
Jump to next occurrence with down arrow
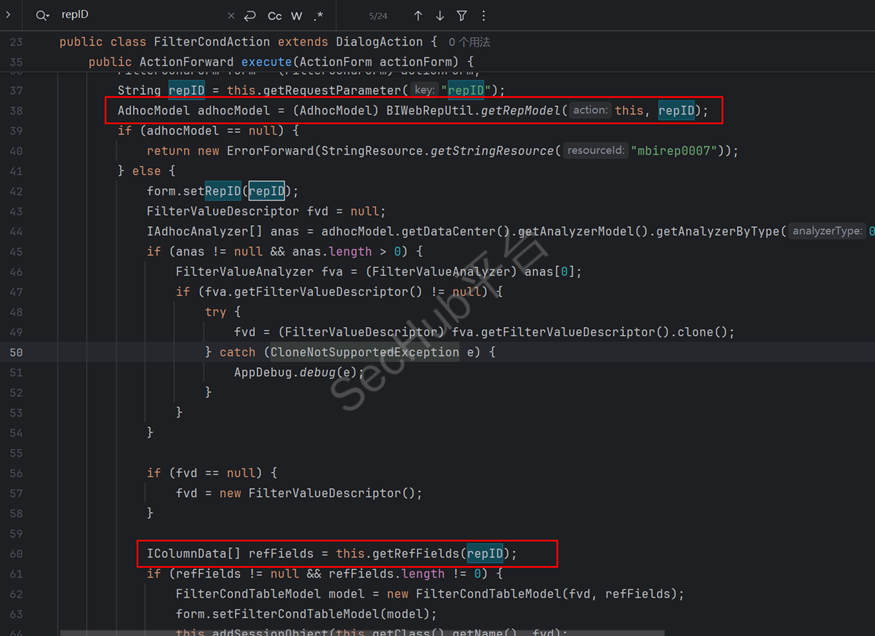click(440, 16)
